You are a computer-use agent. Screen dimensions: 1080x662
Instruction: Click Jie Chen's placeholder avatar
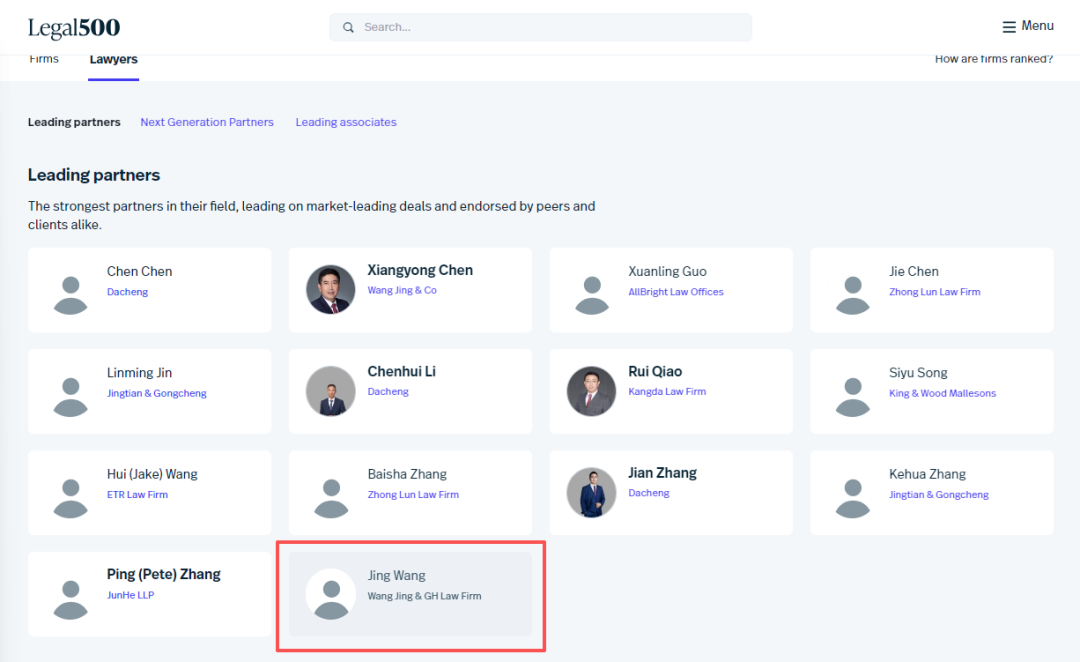point(853,296)
